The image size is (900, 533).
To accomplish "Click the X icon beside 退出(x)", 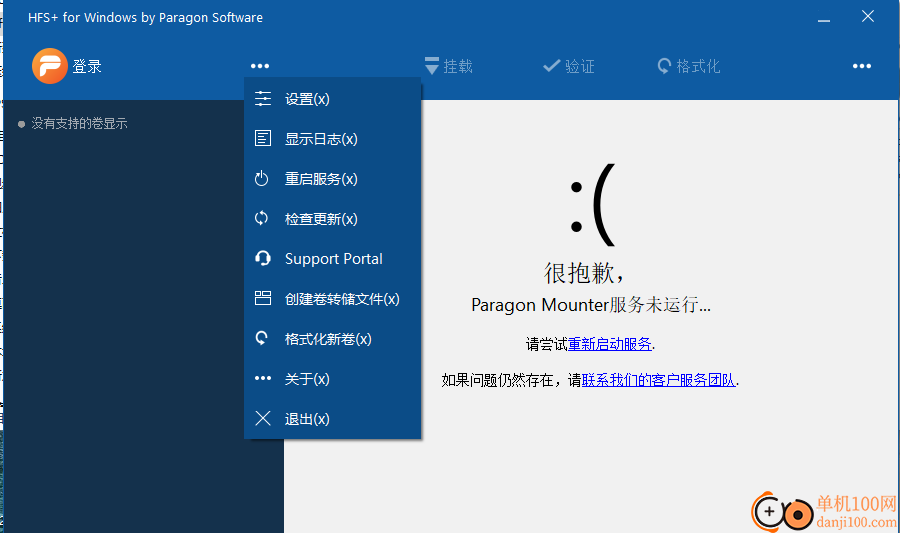I will (x=263, y=418).
